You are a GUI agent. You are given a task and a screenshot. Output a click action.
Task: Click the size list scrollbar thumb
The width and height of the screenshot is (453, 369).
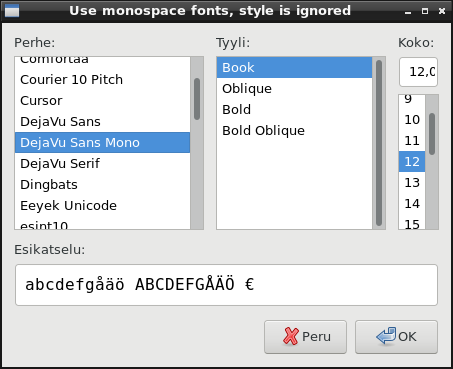coord(432,134)
